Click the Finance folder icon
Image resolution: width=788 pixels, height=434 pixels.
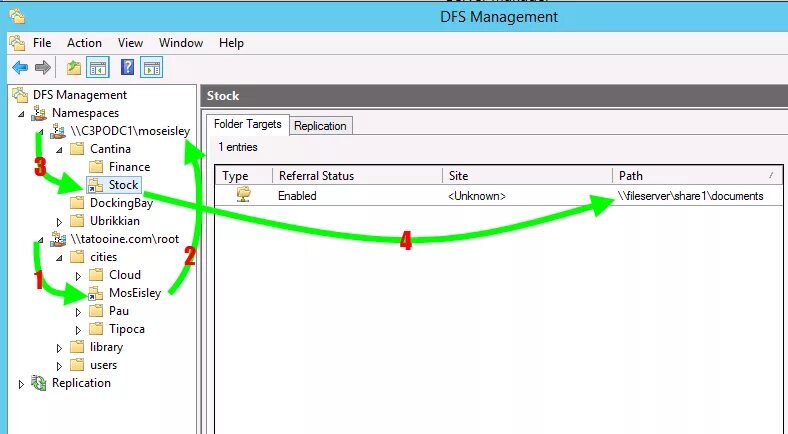(95, 167)
